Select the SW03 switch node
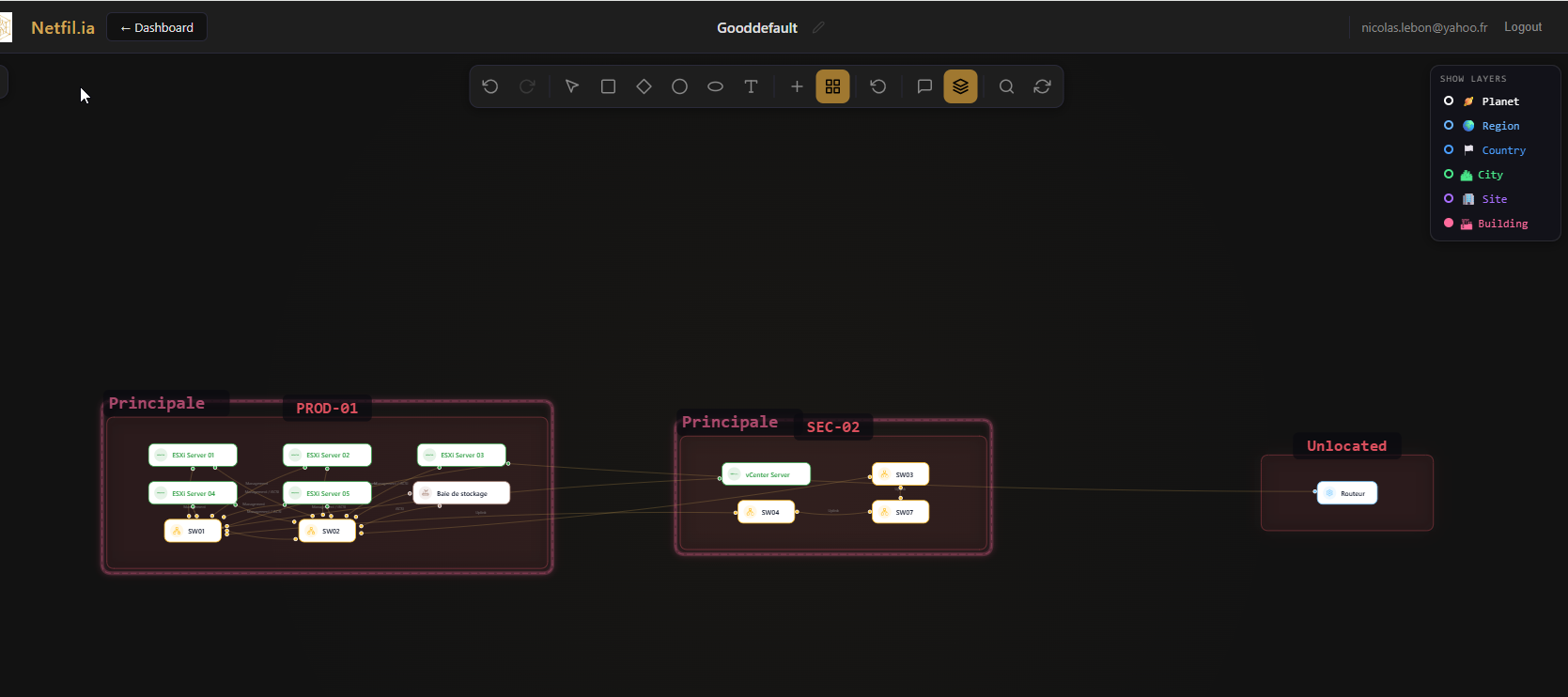 point(900,474)
